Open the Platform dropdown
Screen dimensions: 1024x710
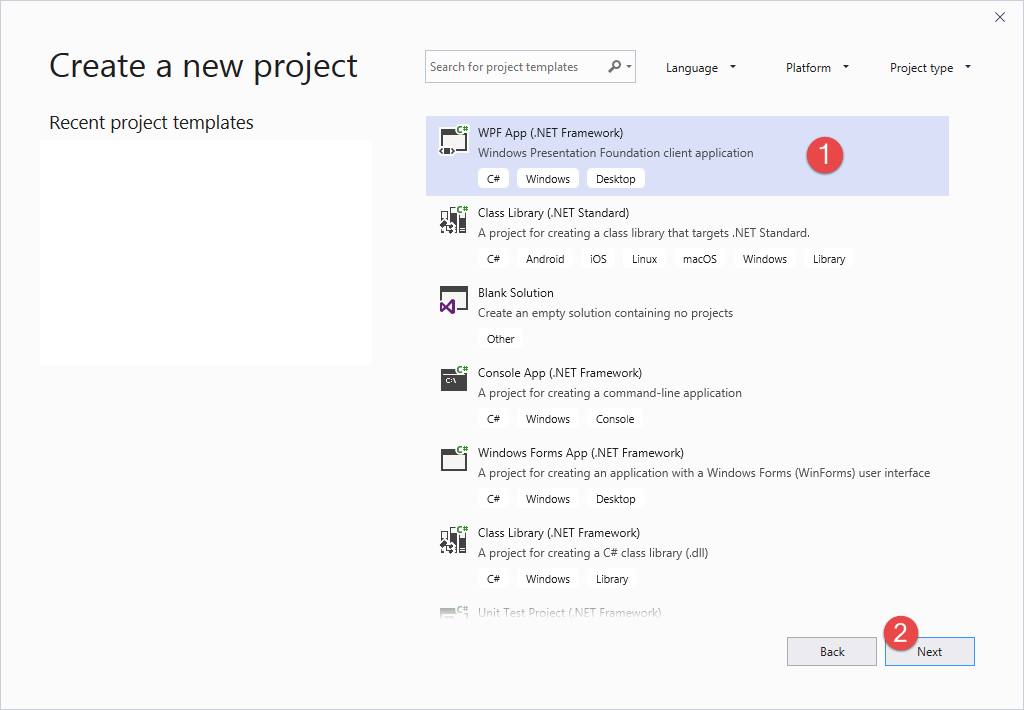(x=817, y=67)
